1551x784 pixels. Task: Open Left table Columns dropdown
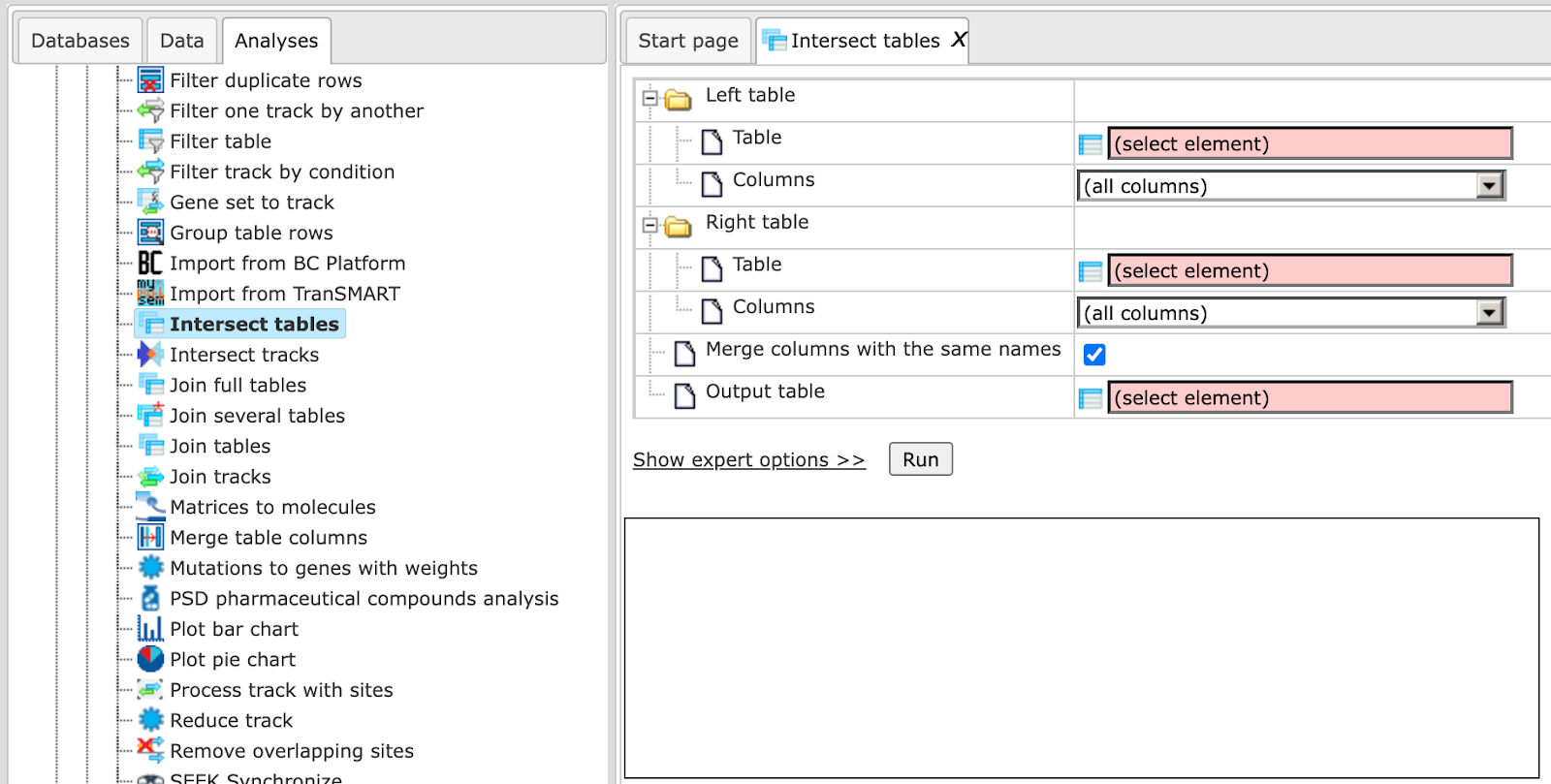(1291, 185)
